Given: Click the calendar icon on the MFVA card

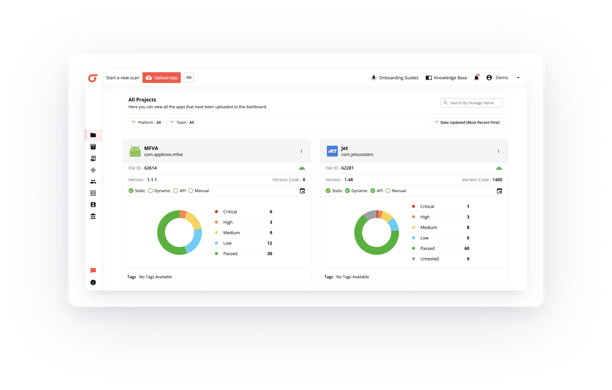Looking at the screenshot, I should click(302, 191).
